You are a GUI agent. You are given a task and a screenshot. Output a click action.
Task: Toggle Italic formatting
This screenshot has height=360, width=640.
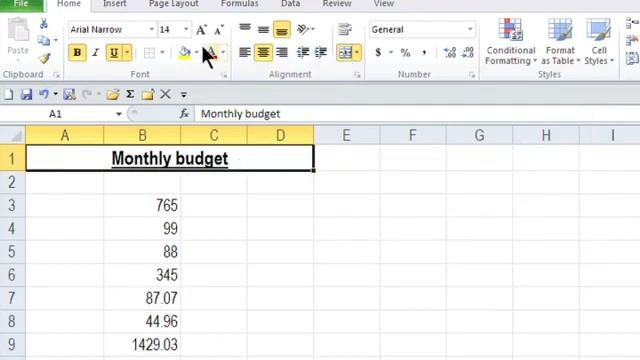click(96, 53)
